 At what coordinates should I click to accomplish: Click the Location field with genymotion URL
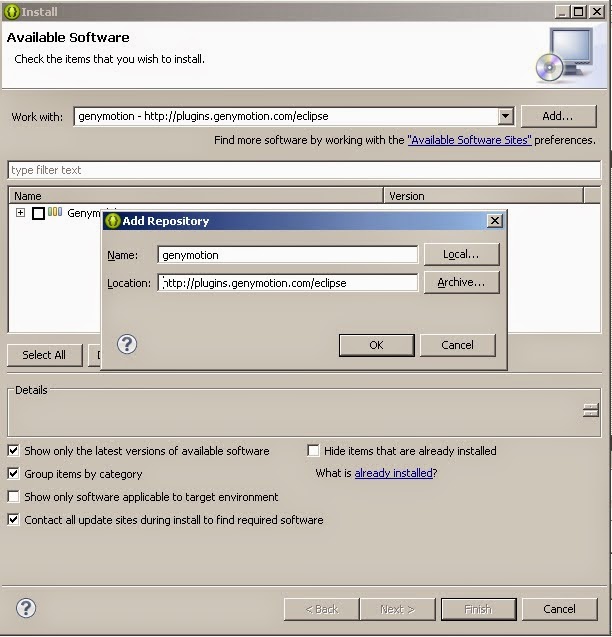pyautogui.click(x=287, y=283)
